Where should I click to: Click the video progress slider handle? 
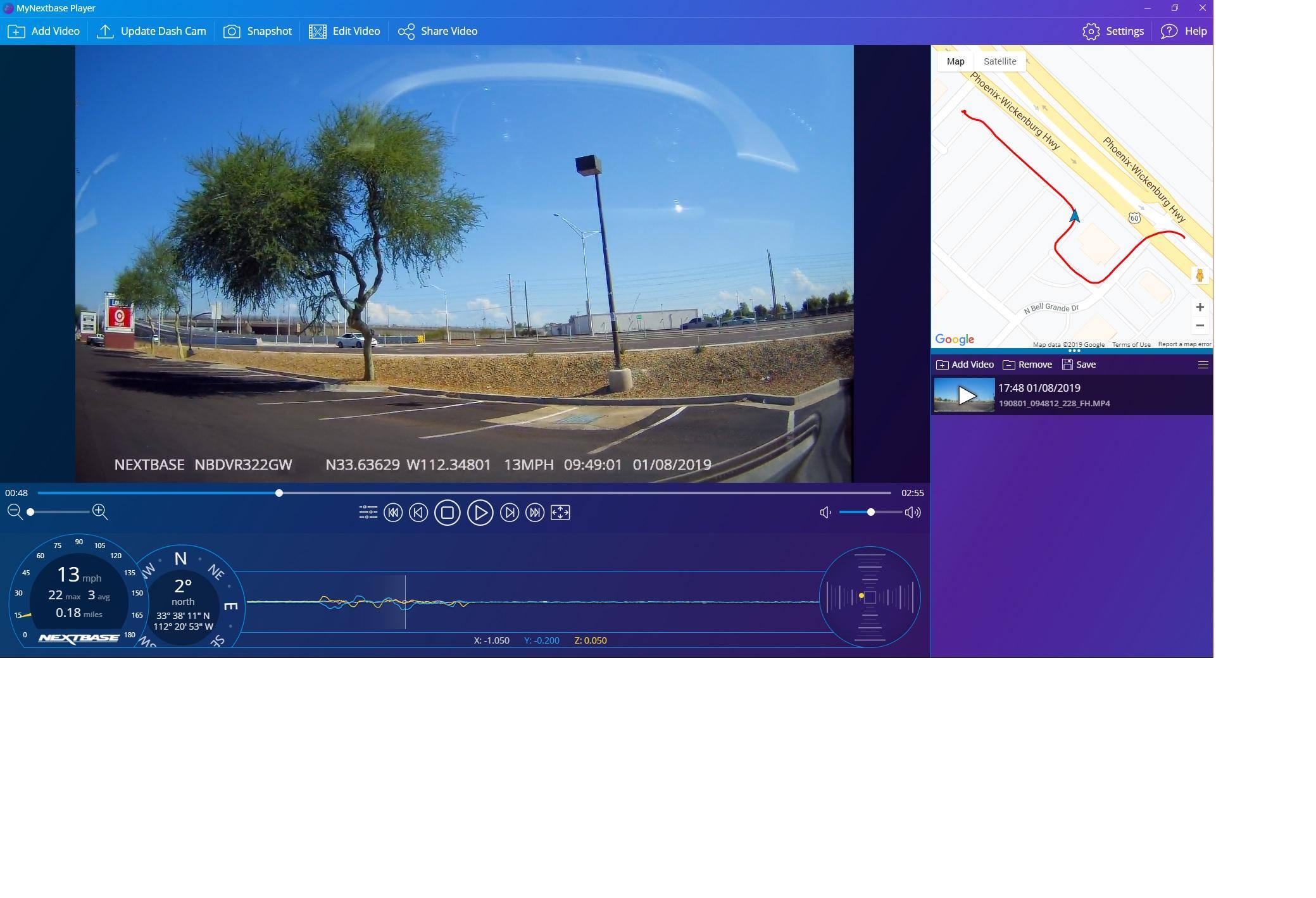pos(279,493)
